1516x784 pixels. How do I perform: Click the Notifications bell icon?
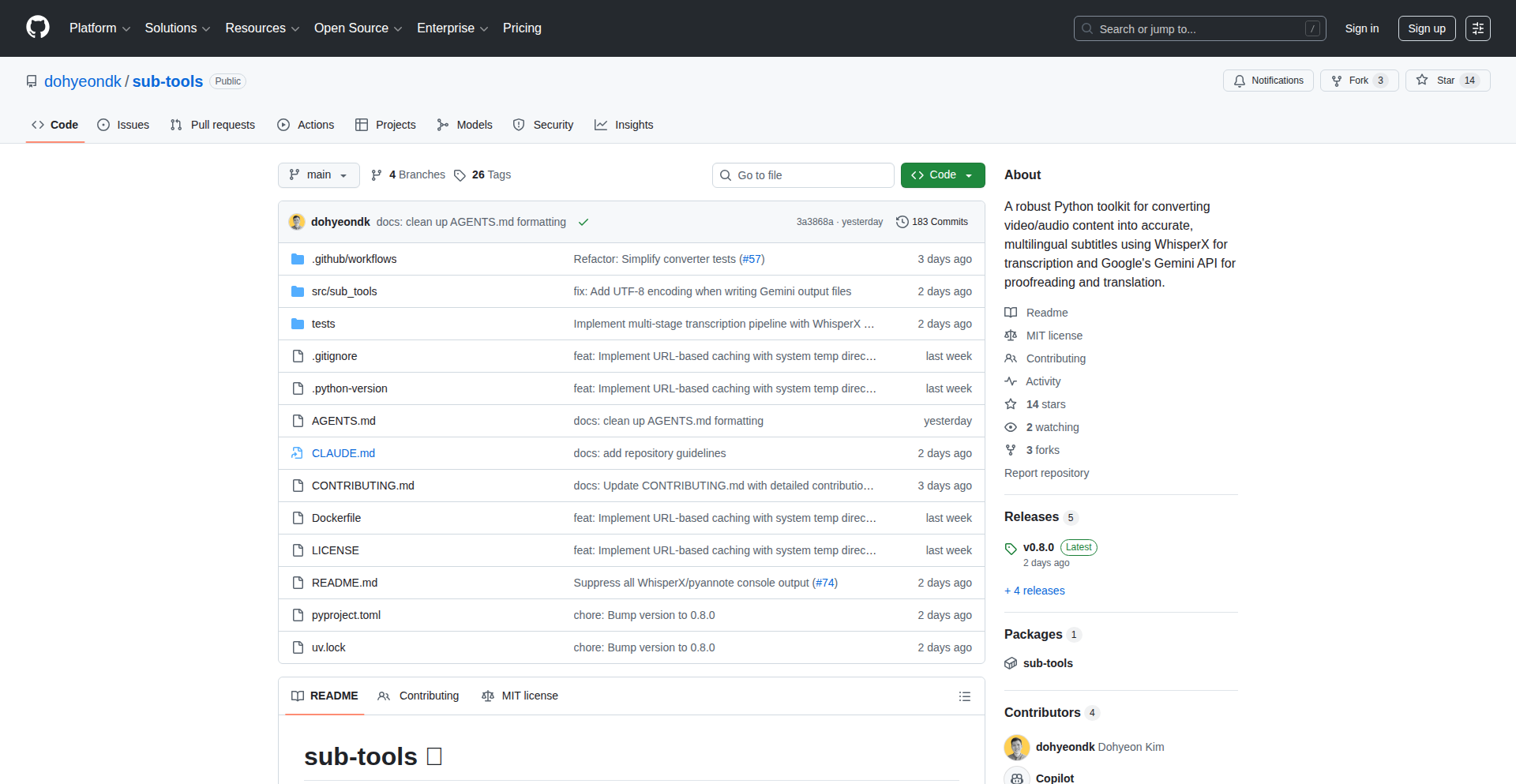(1240, 80)
